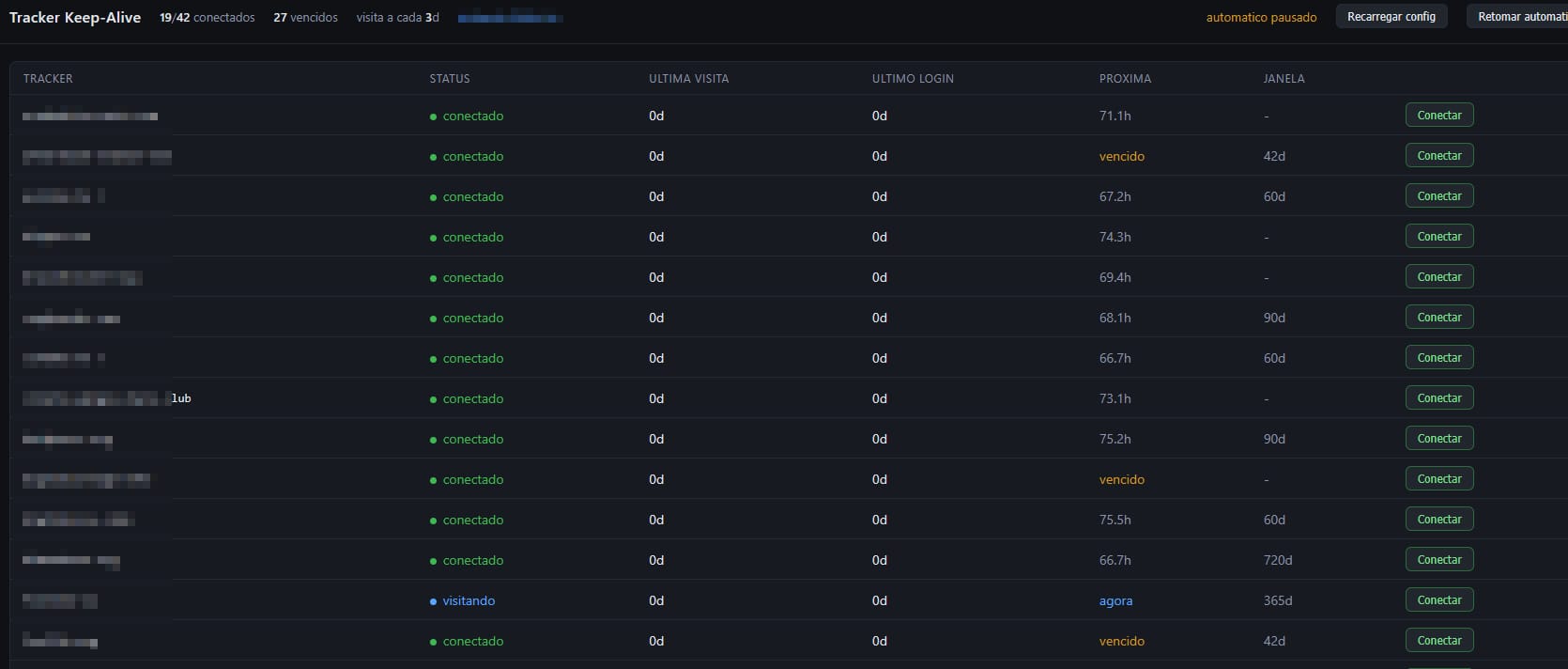1568x669 pixels.
Task: Click Conectar in the 74.3h row
Action: [1439, 237]
